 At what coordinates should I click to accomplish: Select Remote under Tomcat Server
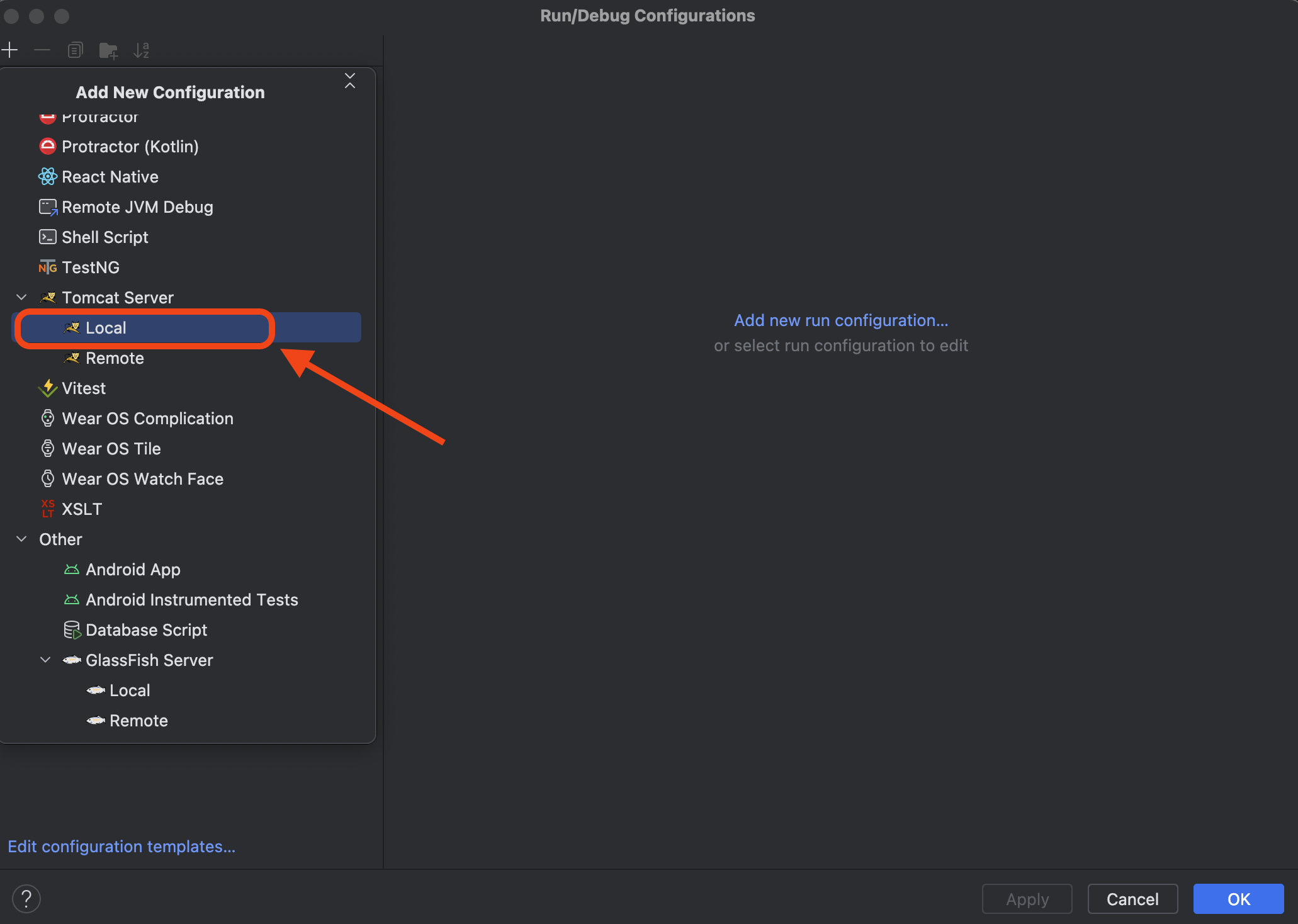click(x=115, y=358)
